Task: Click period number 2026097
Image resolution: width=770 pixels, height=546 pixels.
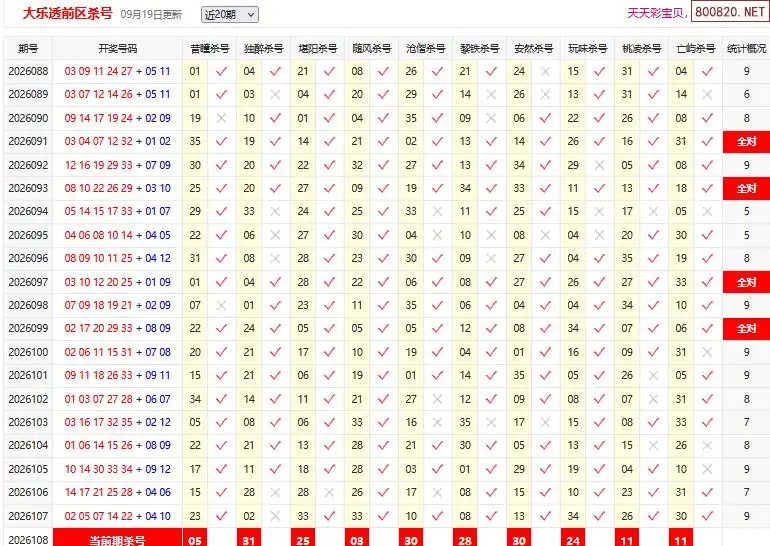Action: pyautogui.click(x=28, y=282)
